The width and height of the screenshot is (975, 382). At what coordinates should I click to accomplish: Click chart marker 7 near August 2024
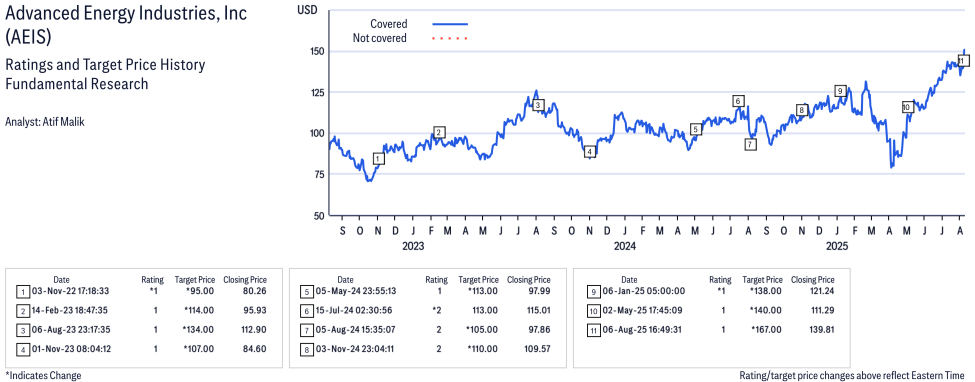coord(751,144)
